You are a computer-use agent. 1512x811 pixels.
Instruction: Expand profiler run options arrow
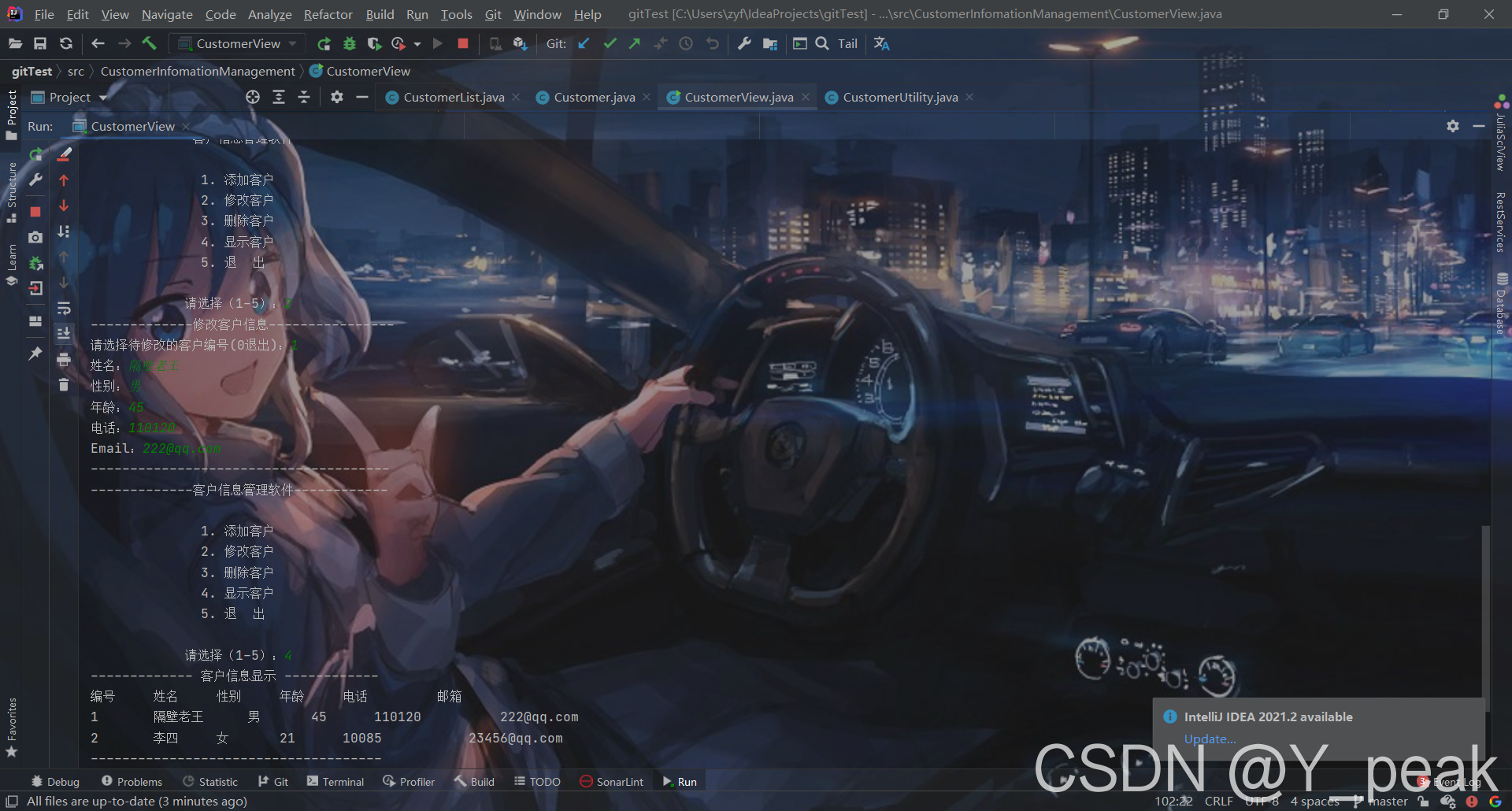tap(417, 44)
